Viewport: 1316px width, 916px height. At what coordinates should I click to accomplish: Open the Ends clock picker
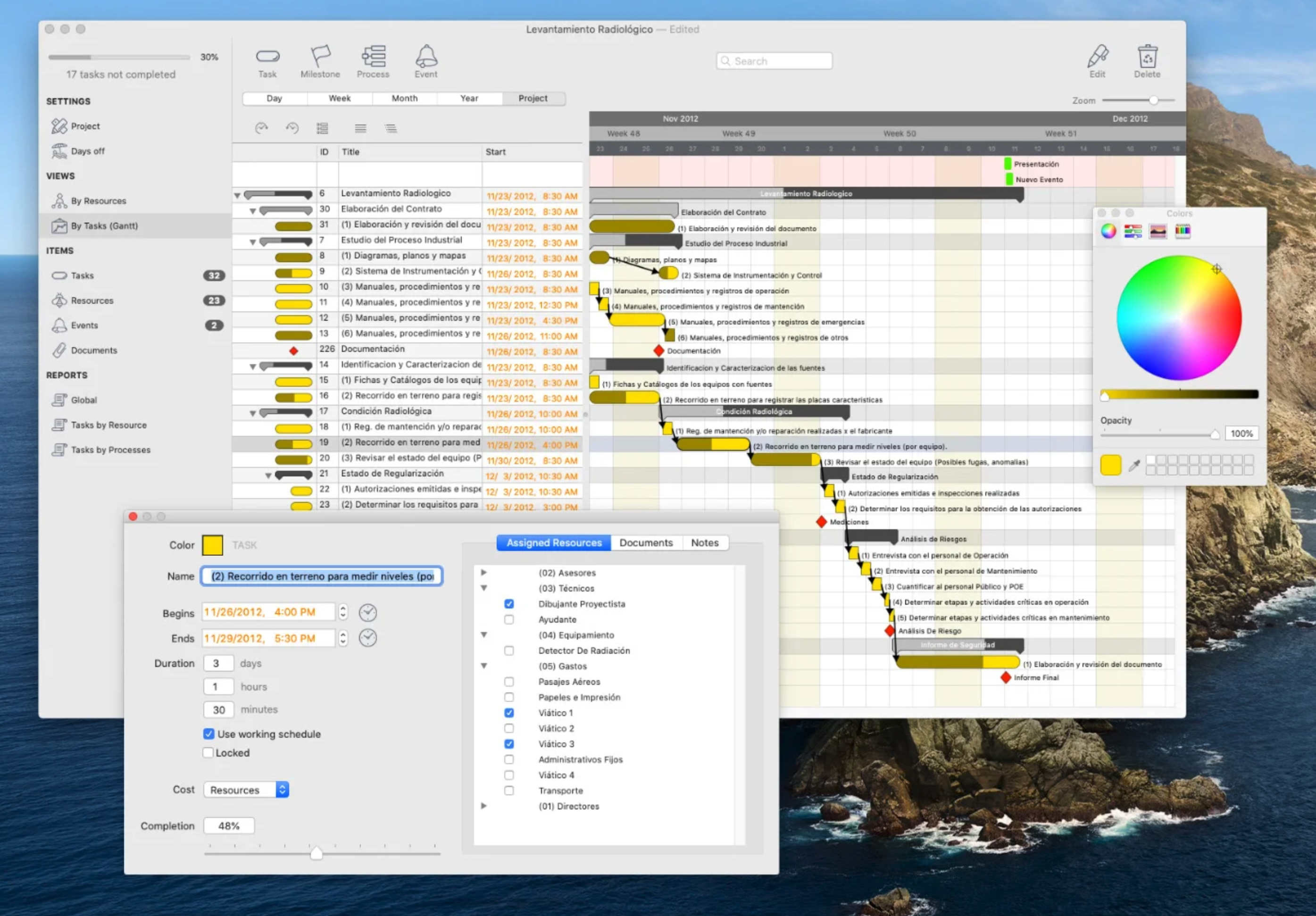tap(368, 638)
